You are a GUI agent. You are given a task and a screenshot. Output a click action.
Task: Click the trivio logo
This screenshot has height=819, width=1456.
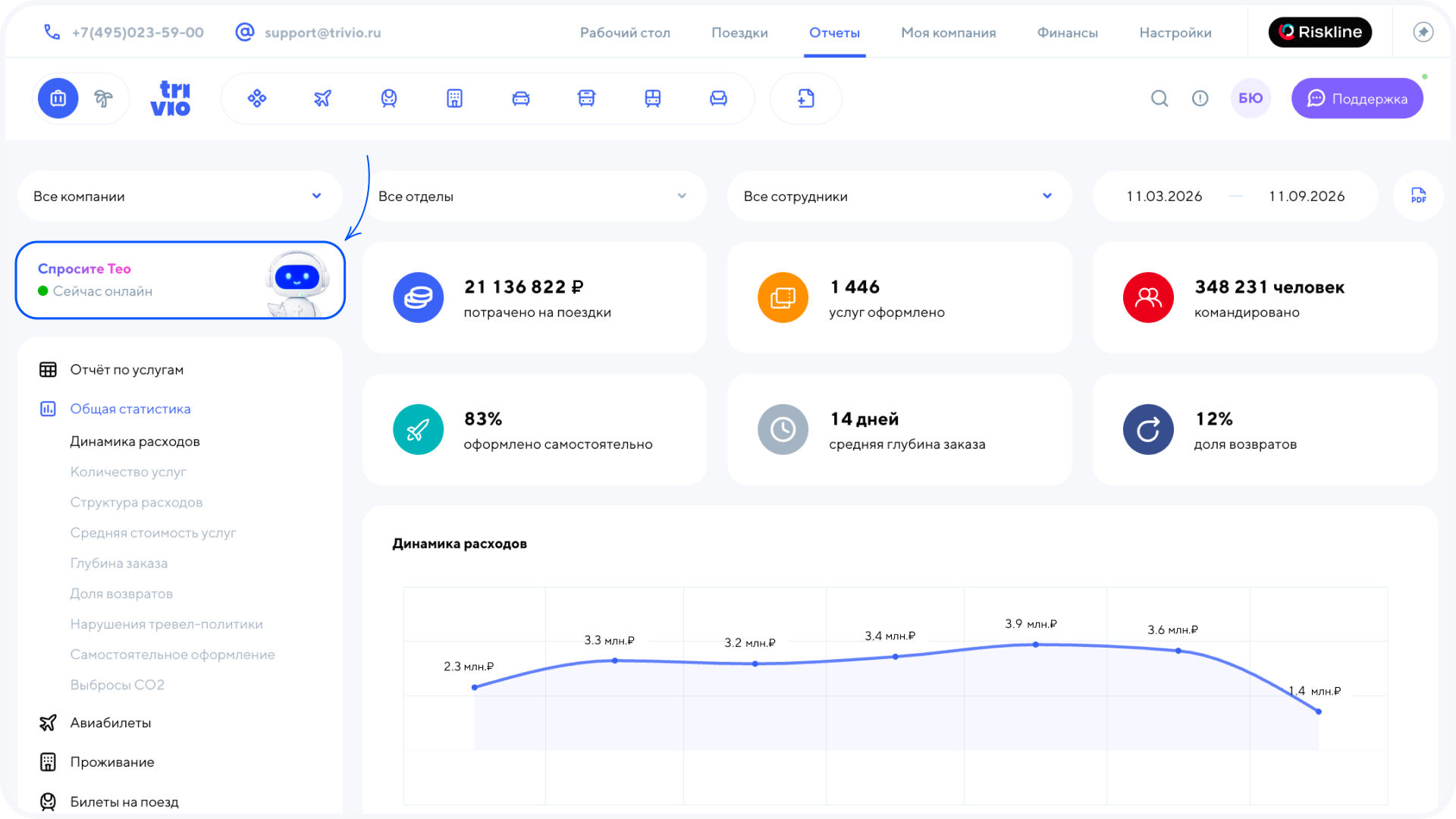(x=171, y=99)
